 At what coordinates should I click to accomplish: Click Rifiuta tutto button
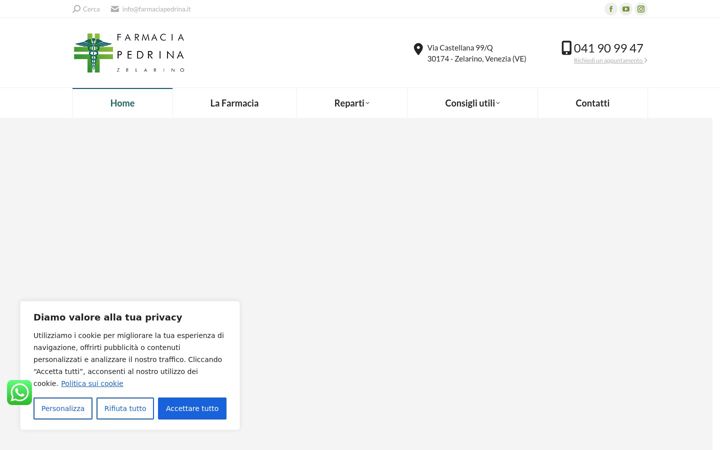pos(125,408)
